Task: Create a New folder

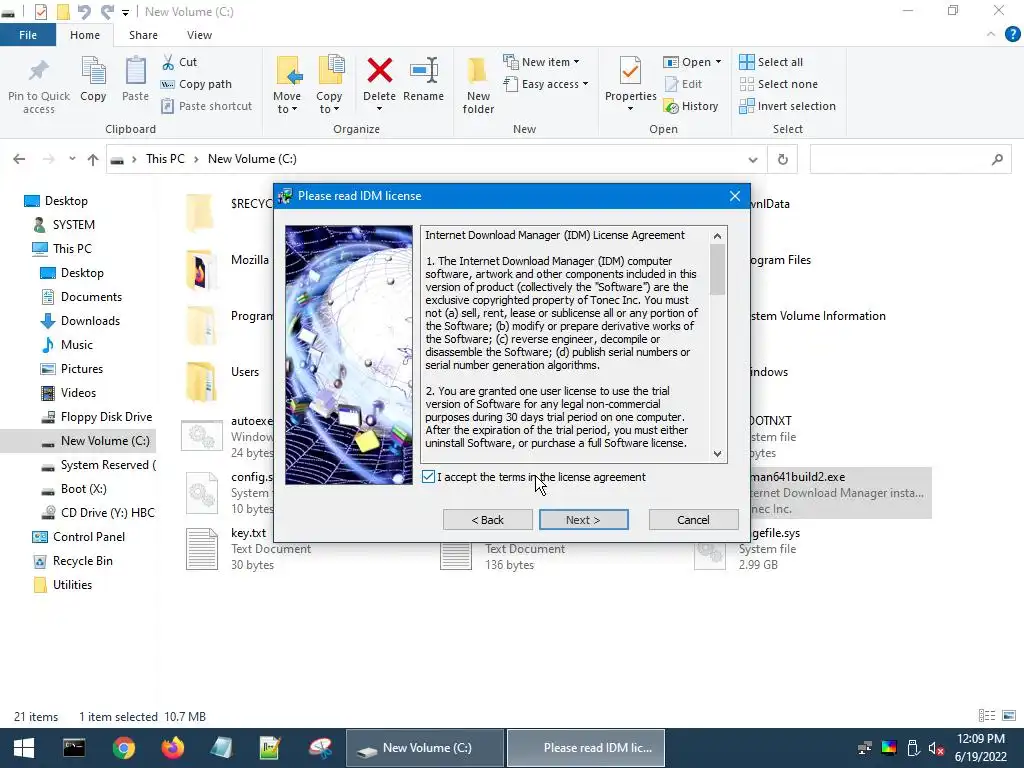Action: [x=478, y=85]
